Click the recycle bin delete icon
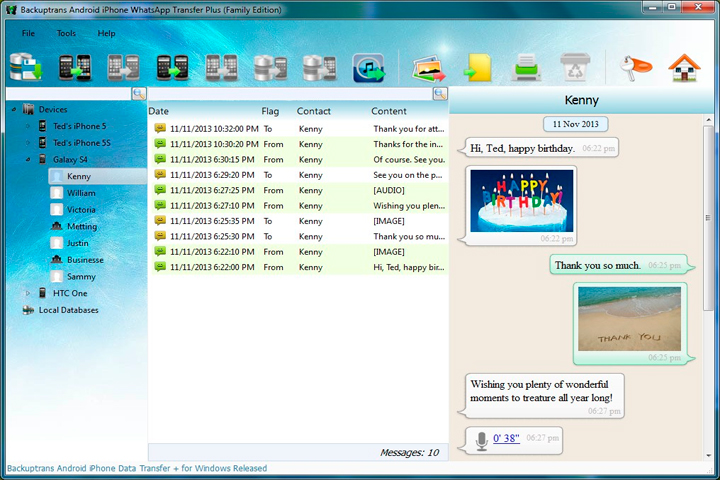This screenshot has height=480, width=720. click(575, 67)
